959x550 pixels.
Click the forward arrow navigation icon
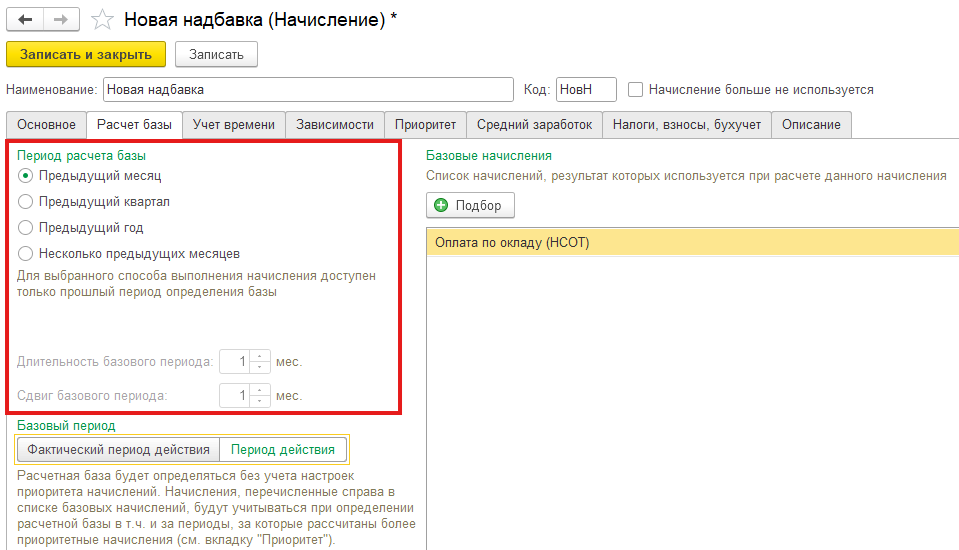[61, 20]
